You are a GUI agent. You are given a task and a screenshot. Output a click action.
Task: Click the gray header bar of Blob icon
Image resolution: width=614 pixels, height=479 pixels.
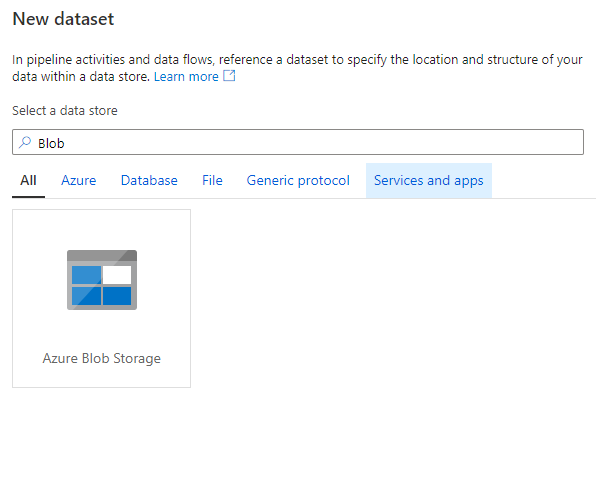[101, 256]
